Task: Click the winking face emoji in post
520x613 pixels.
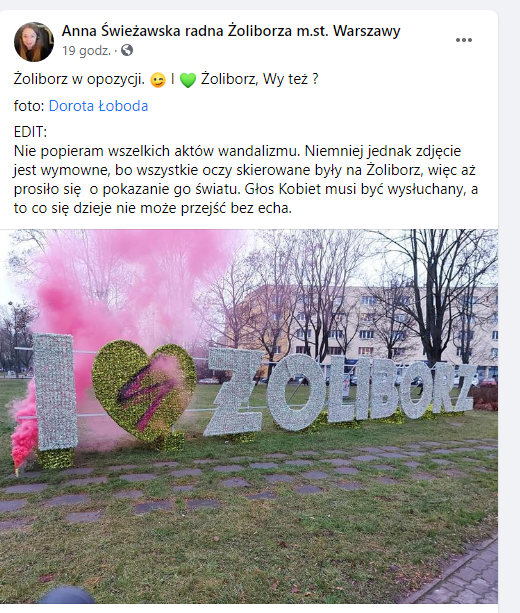Action: coord(158,80)
